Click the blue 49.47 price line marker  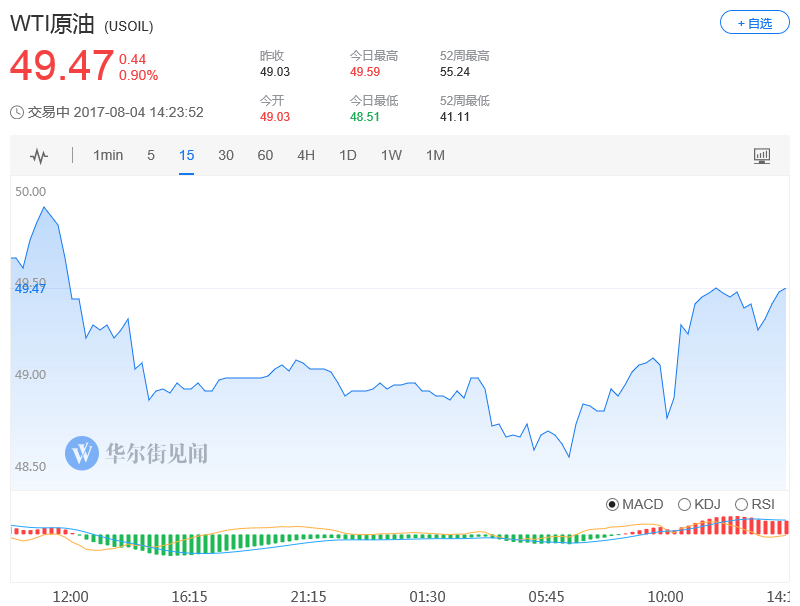(x=30, y=289)
